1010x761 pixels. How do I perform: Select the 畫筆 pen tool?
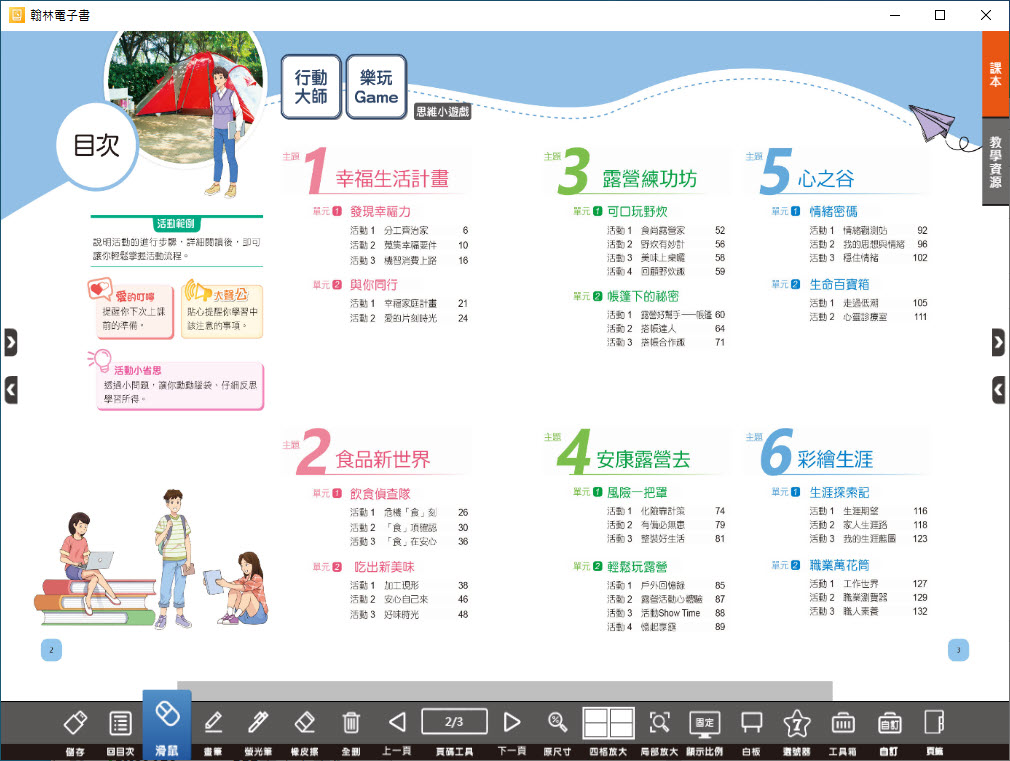pyautogui.click(x=213, y=723)
